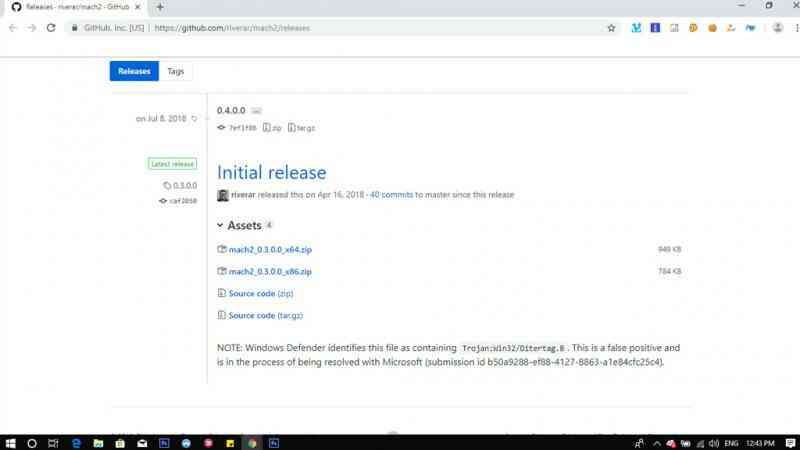Open riverar's avatar image
800x450 pixels.
pos(223,195)
